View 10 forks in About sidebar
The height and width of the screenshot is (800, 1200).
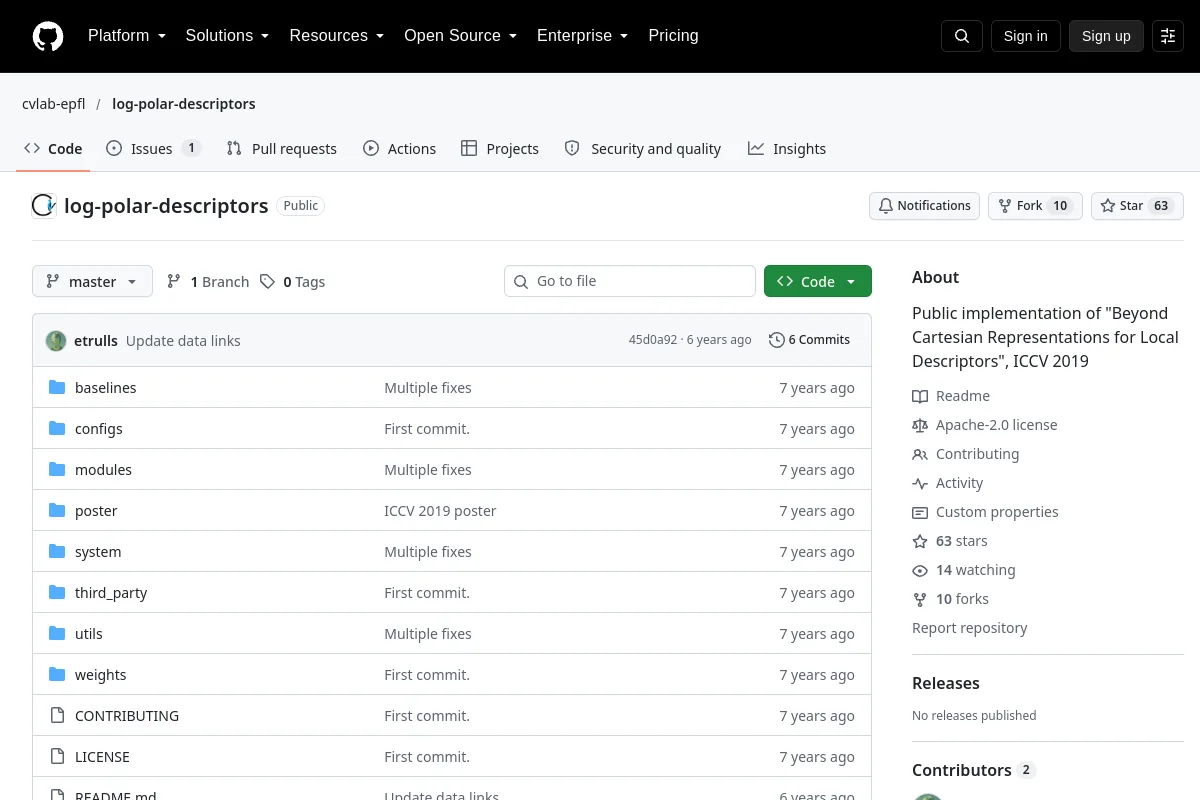pos(951,599)
